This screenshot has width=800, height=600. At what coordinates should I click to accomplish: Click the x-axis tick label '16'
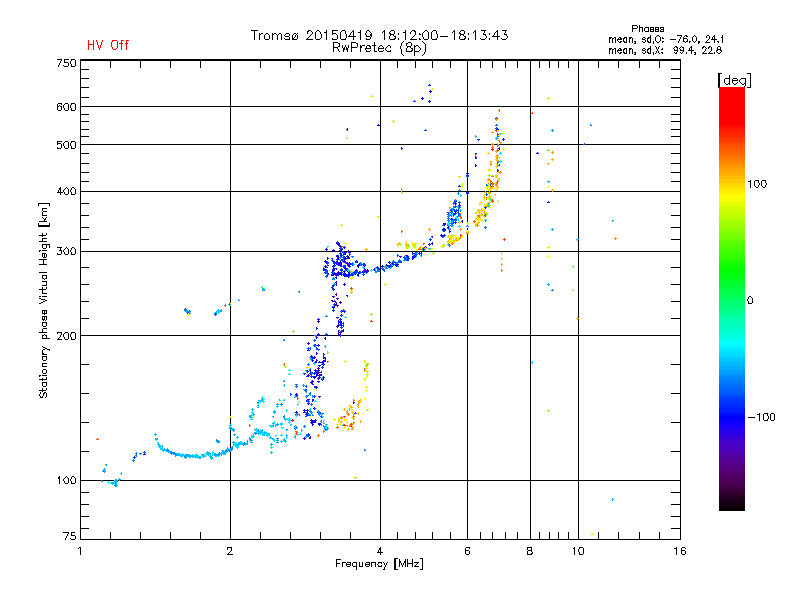(680, 551)
